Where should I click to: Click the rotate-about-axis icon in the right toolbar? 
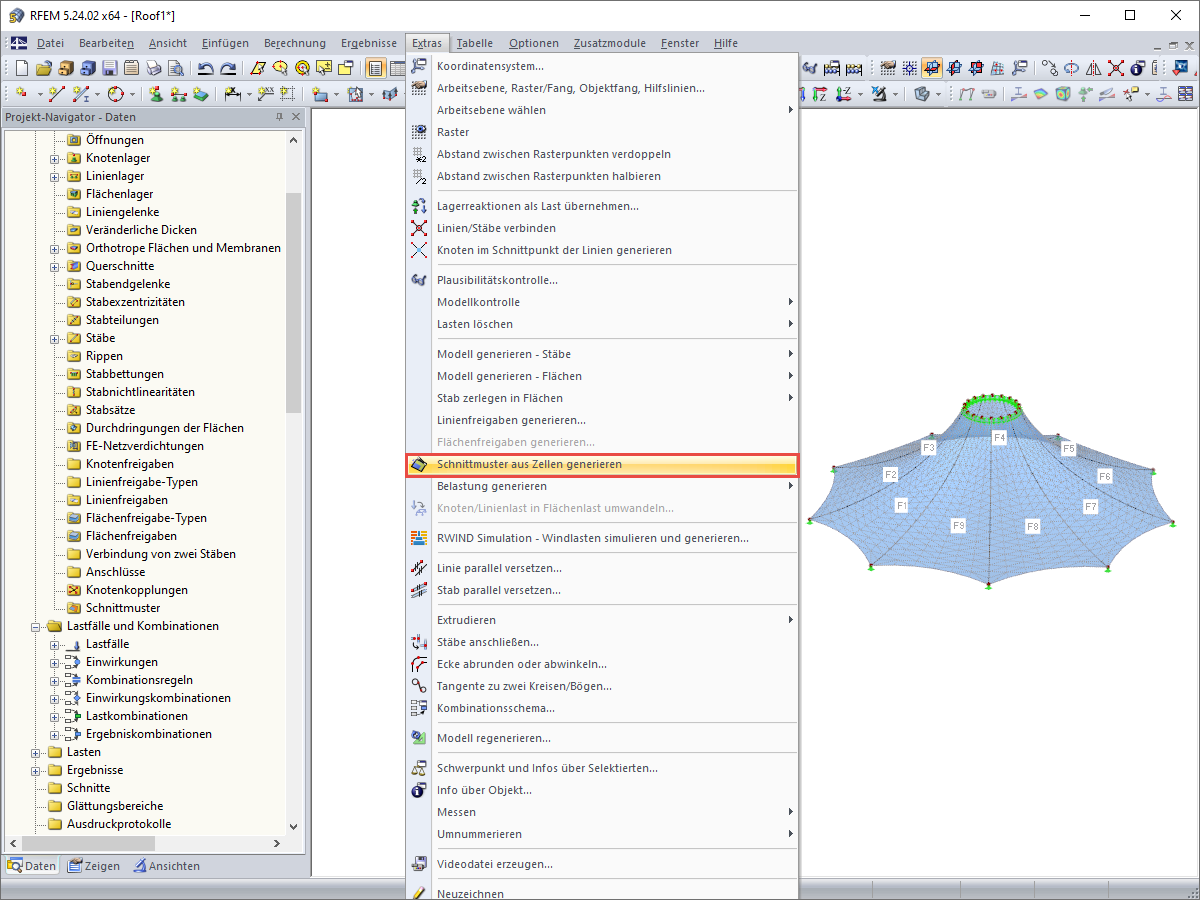(x=1071, y=68)
